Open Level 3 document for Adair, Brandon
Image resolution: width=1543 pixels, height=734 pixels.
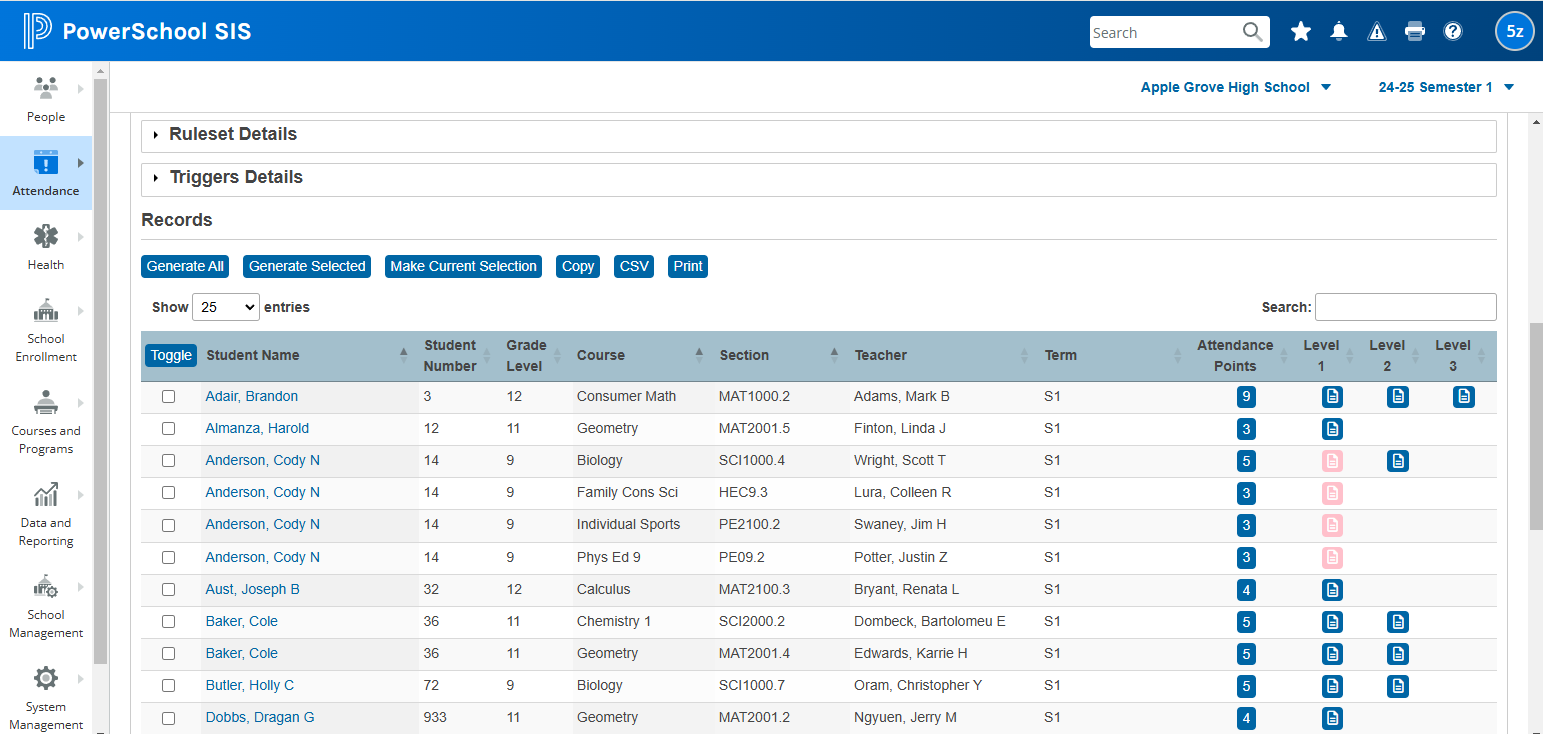tap(1464, 397)
